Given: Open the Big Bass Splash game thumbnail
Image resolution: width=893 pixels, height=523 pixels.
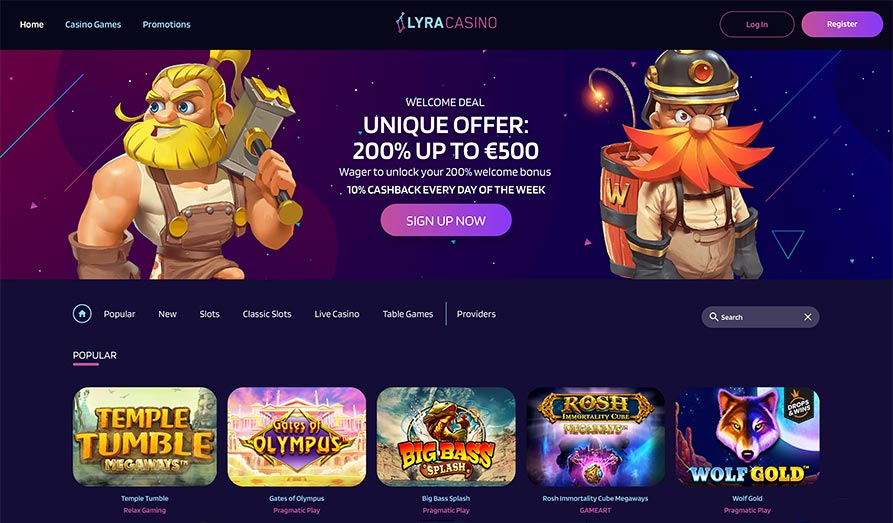Looking at the screenshot, I should [x=446, y=436].
